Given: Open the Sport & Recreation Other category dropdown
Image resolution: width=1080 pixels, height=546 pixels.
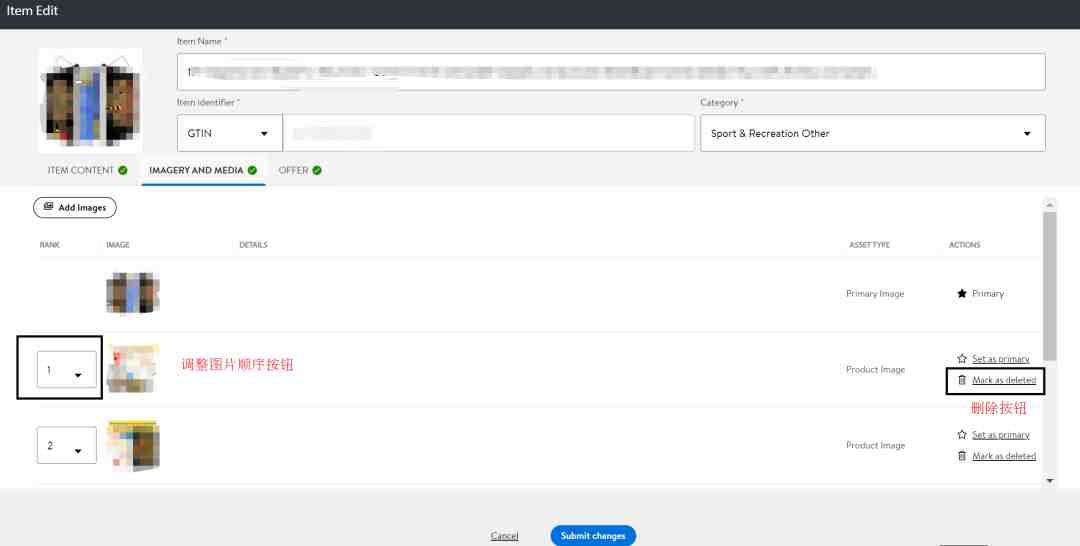Looking at the screenshot, I should [873, 133].
